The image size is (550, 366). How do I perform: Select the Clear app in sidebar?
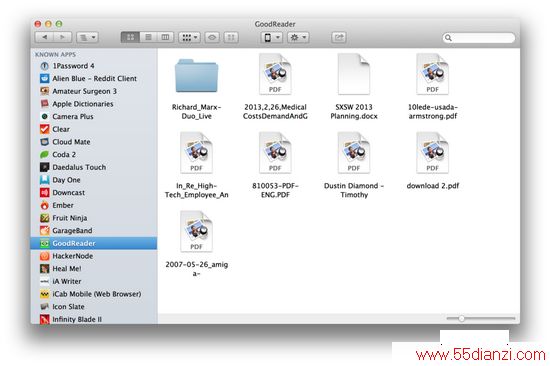pos(94,129)
